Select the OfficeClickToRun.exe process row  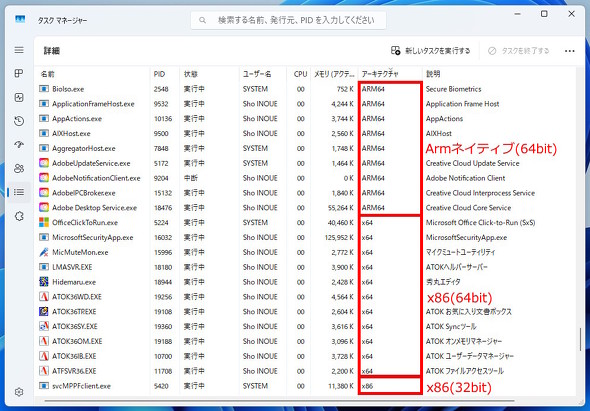click(305, 222)
